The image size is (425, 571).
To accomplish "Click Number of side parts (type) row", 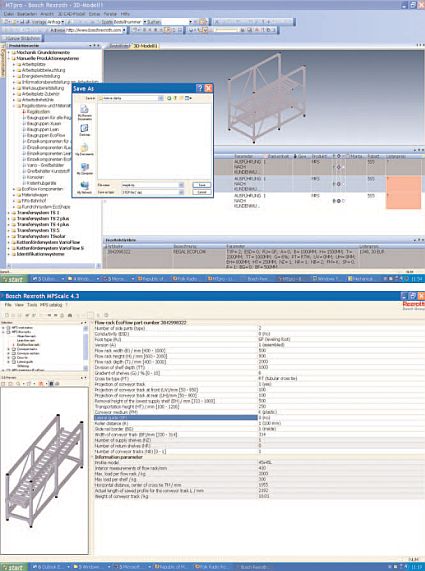I will [x=259, y=328].
